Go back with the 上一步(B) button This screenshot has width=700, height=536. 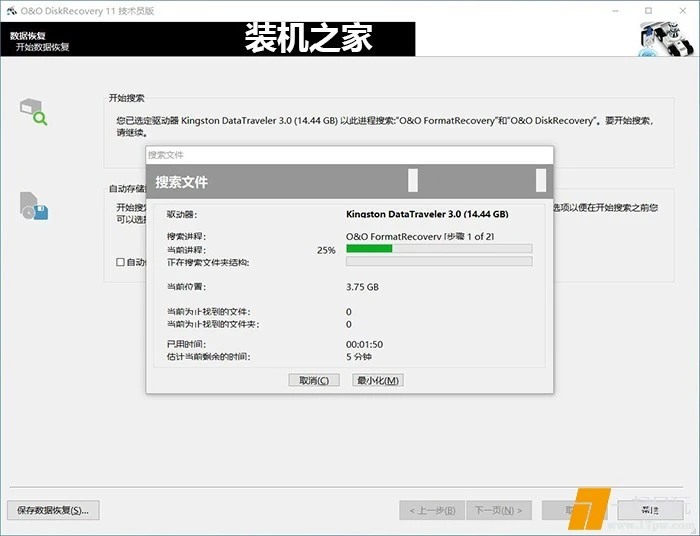tap(431, 510)
